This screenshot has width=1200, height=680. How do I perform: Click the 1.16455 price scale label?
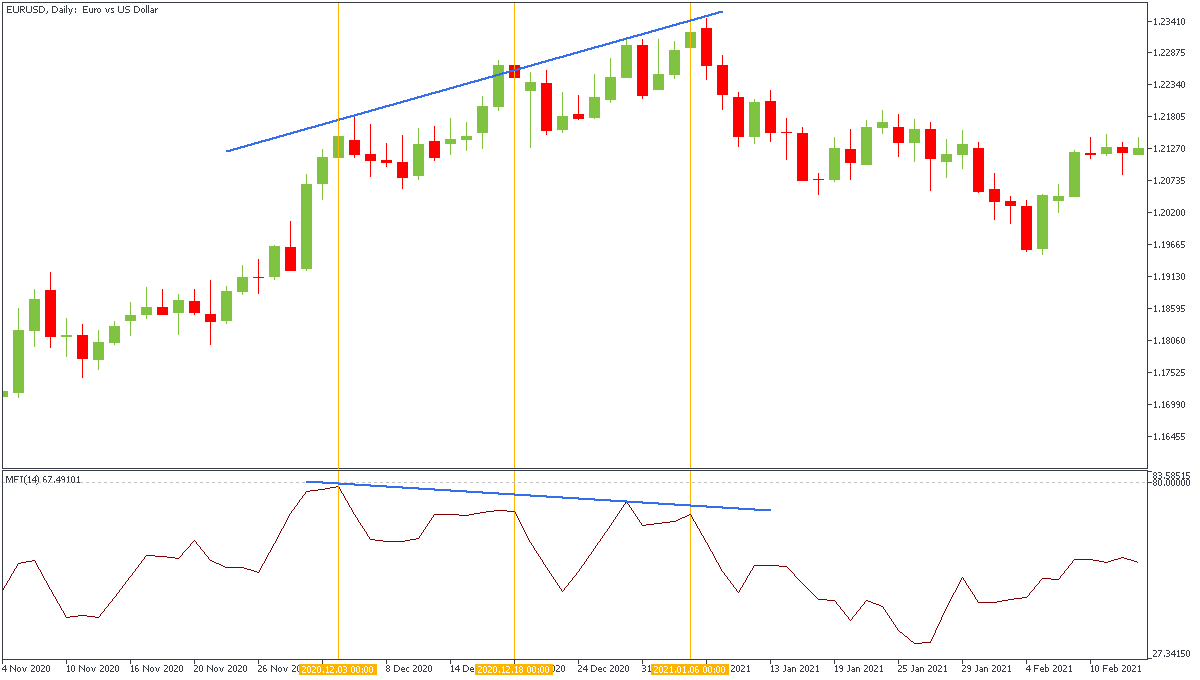click(1167, 436)
